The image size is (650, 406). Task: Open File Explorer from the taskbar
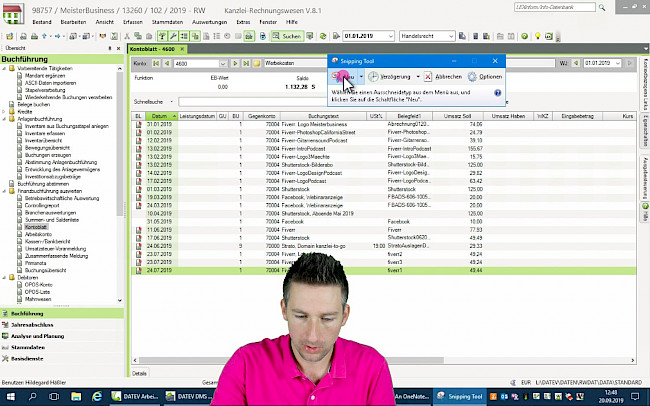76,396
